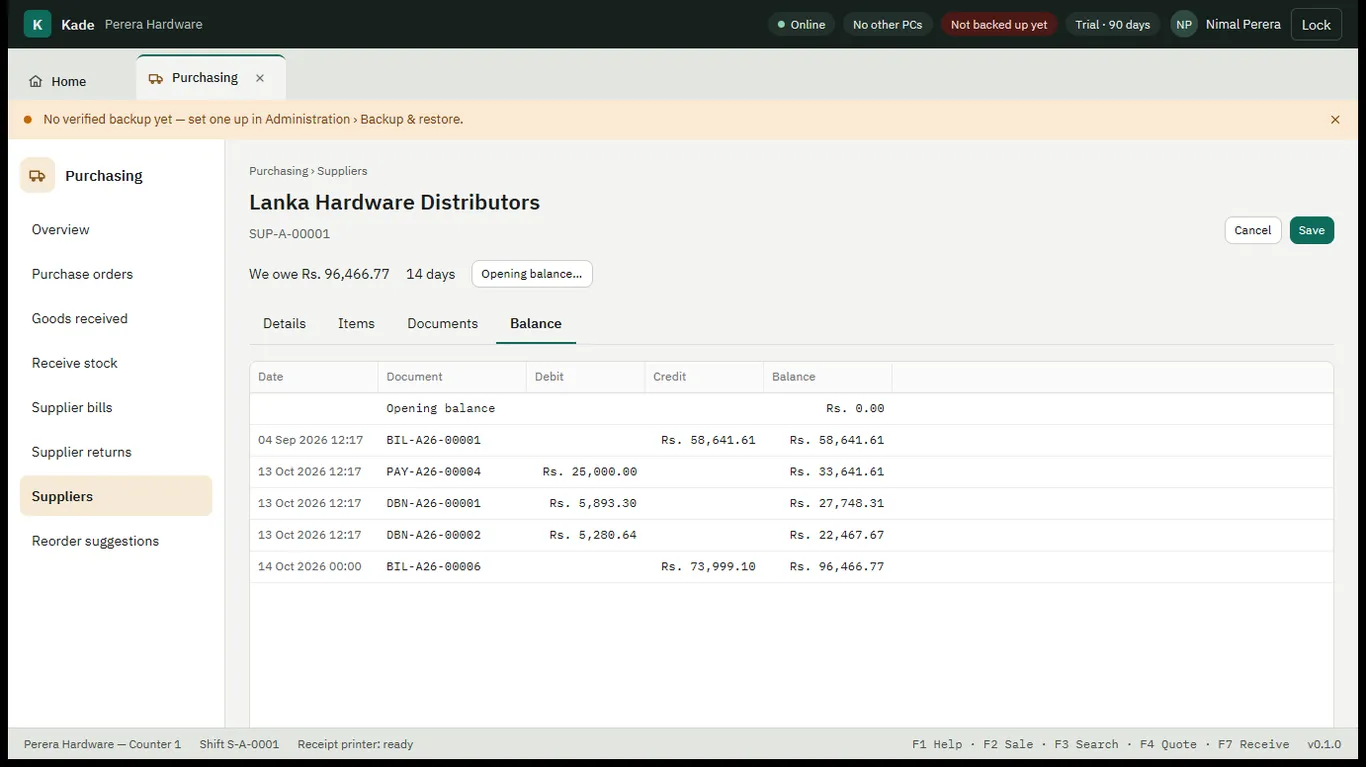The image size is (1366, 767).
Task: Click the Suppliers breadcrumb link
Action: tap(342, 171)
